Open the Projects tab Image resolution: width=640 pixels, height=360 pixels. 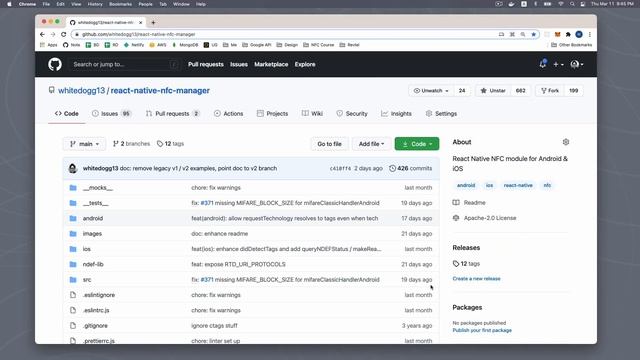[272, 113]
